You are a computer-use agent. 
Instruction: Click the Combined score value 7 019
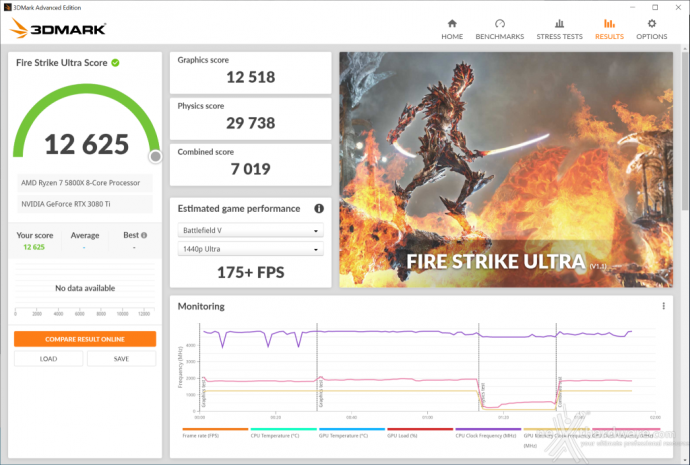250,169
